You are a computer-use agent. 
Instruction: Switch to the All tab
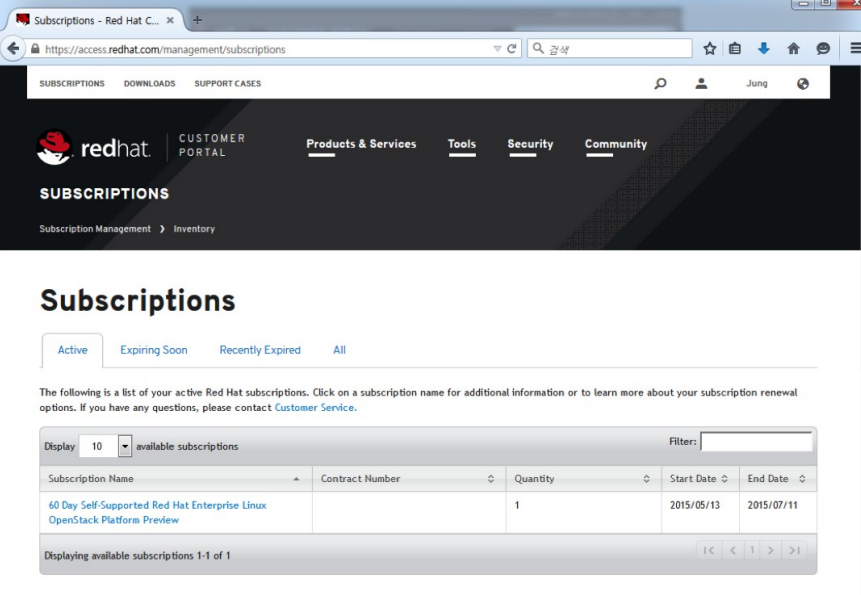pos(339,350)
